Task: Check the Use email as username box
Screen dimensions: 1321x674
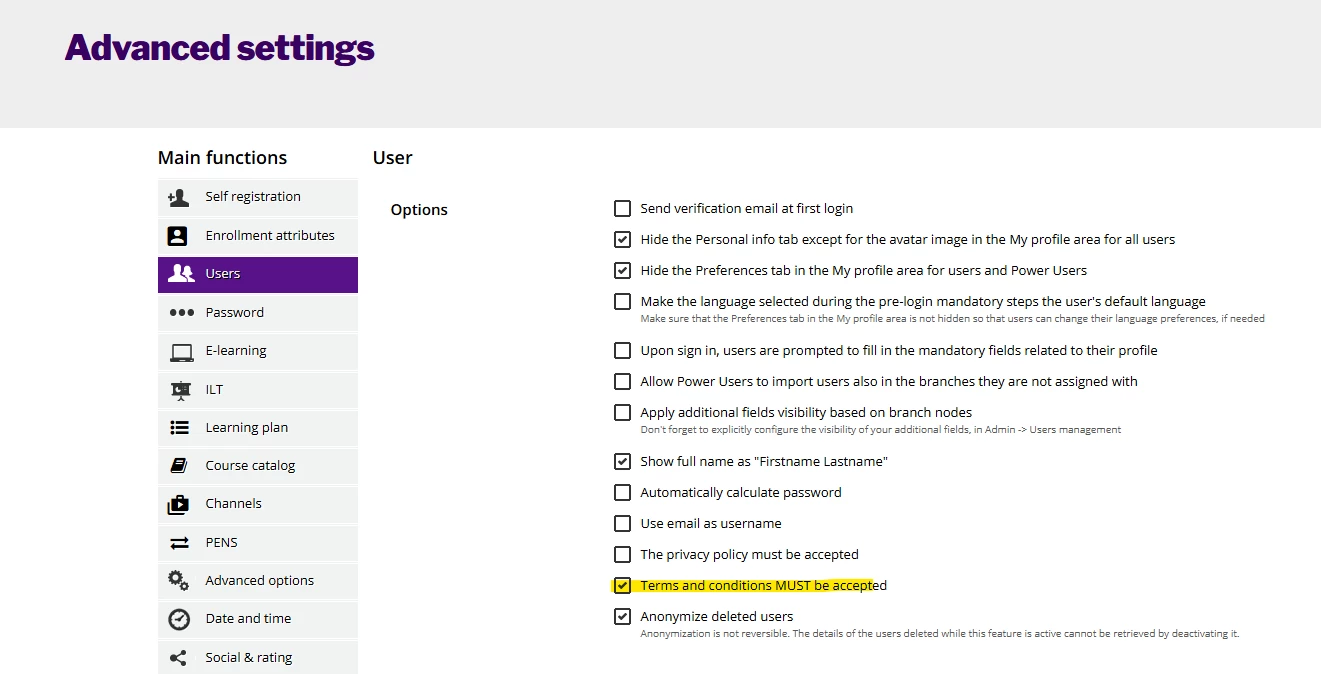Action: coord(623,524)
